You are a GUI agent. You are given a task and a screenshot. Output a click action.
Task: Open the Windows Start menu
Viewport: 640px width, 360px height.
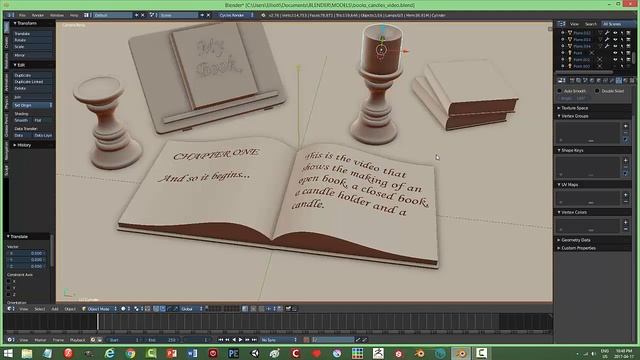tap(8, 353)
